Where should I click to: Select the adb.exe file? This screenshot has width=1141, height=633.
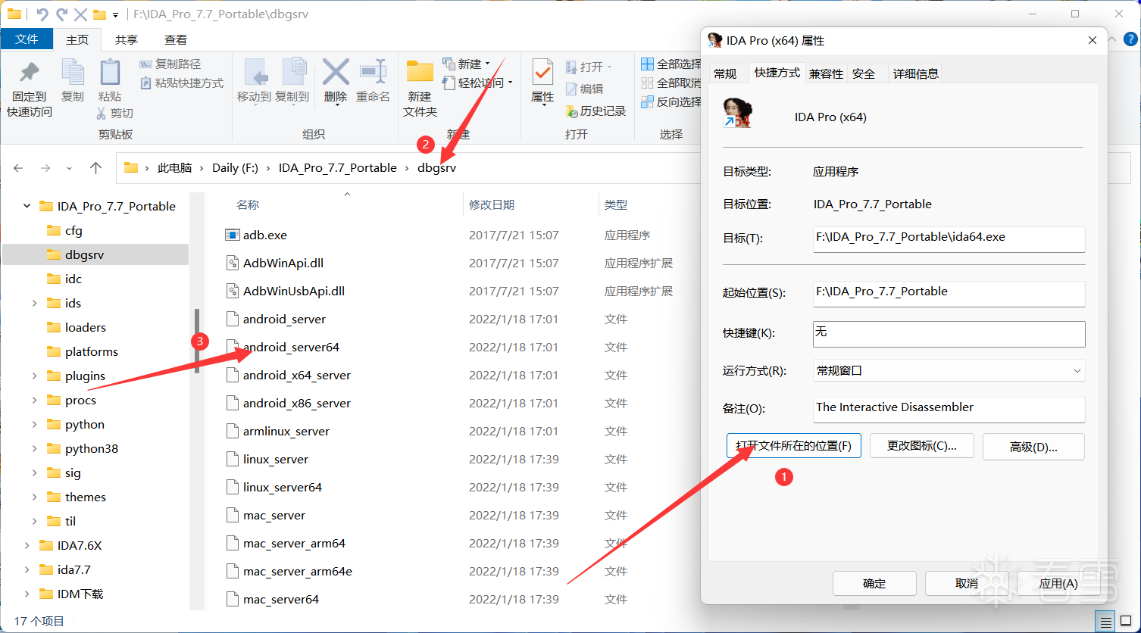(265, 235)
